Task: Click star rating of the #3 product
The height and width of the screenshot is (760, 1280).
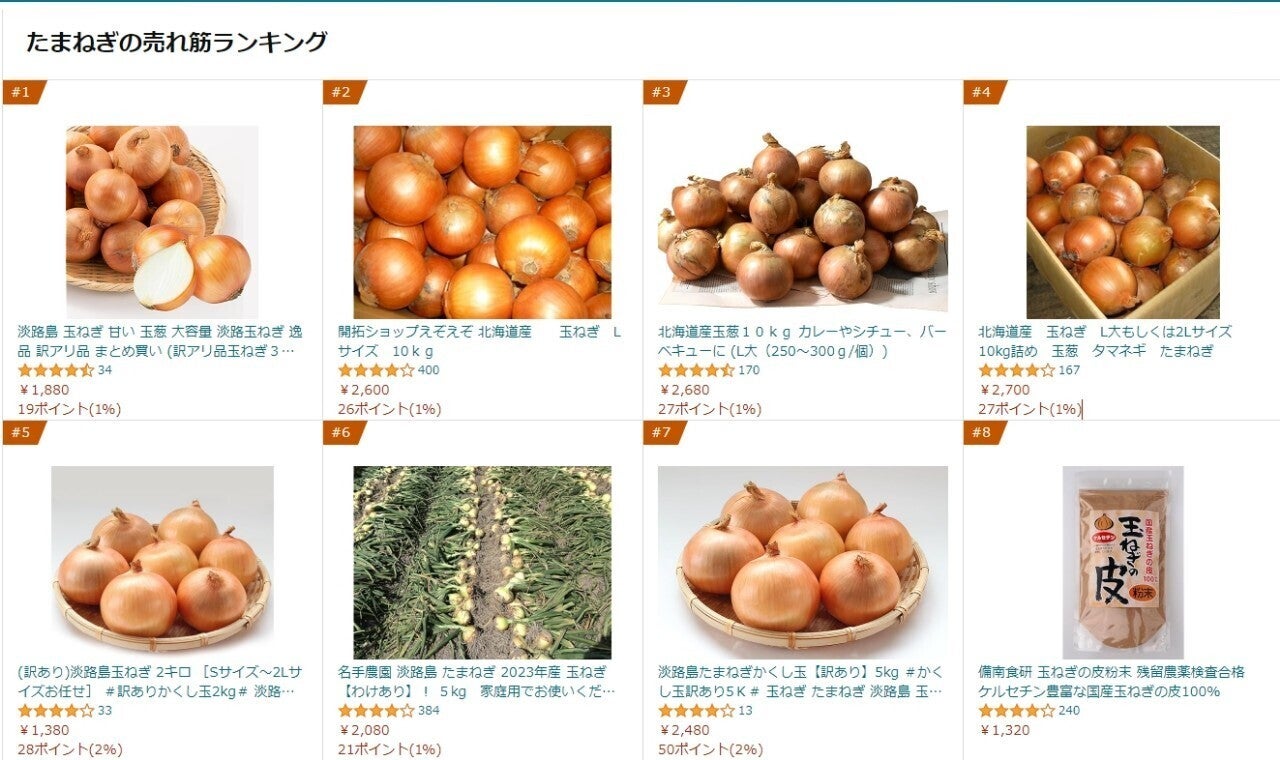Action: [x=695, y=370]
